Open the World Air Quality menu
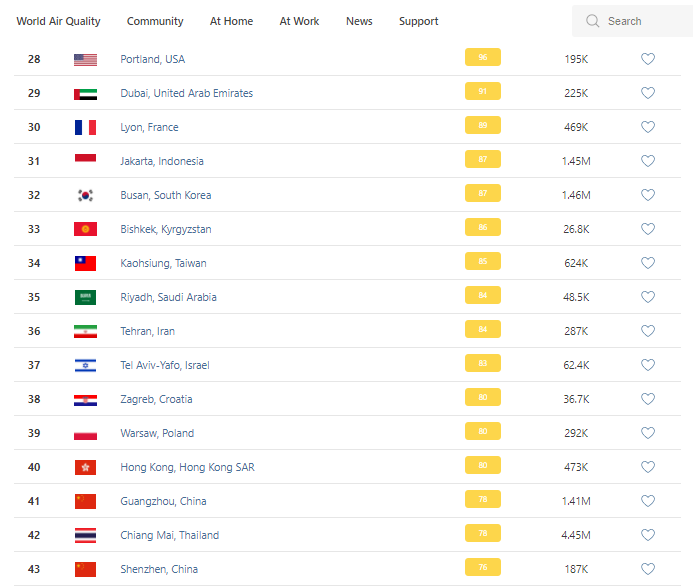693x587 pixels. (58, 21)
